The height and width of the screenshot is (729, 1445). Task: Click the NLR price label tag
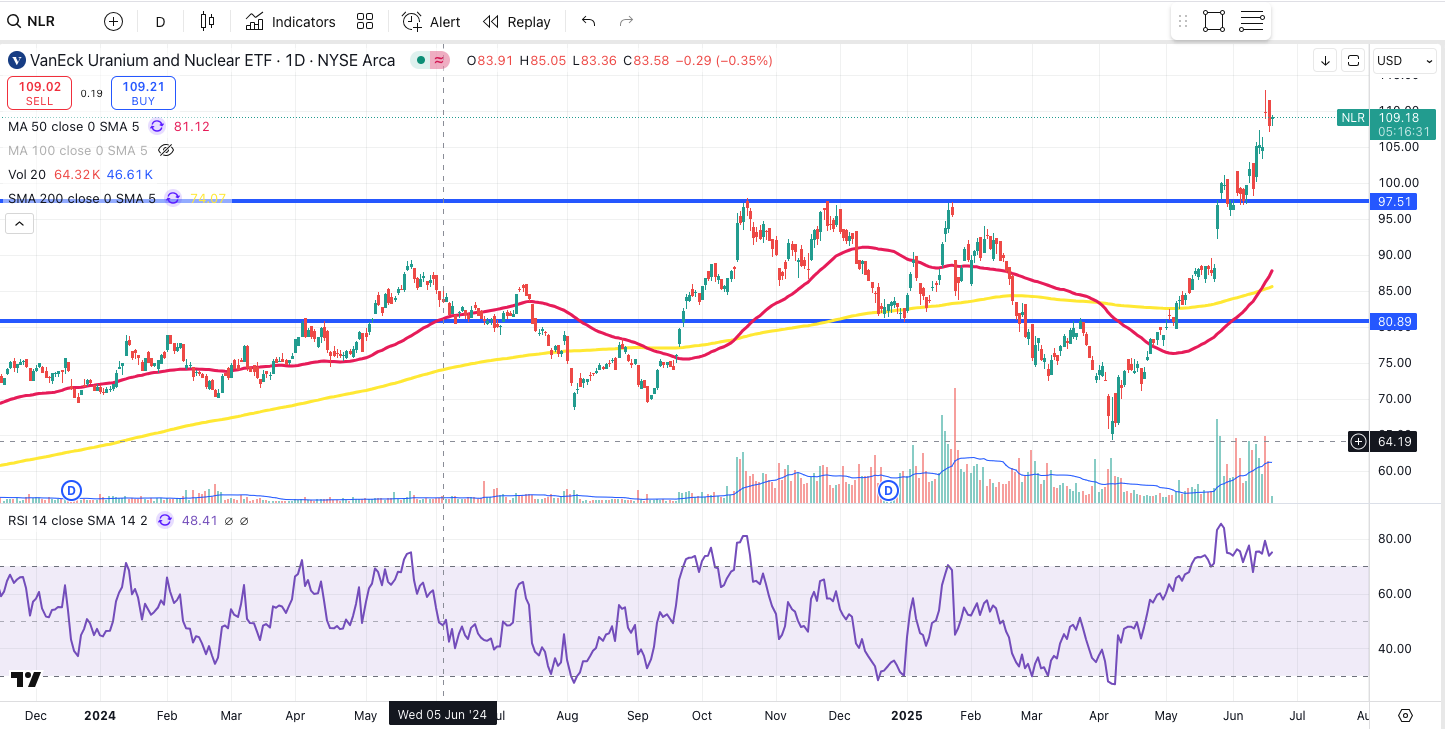point(1353,118)
